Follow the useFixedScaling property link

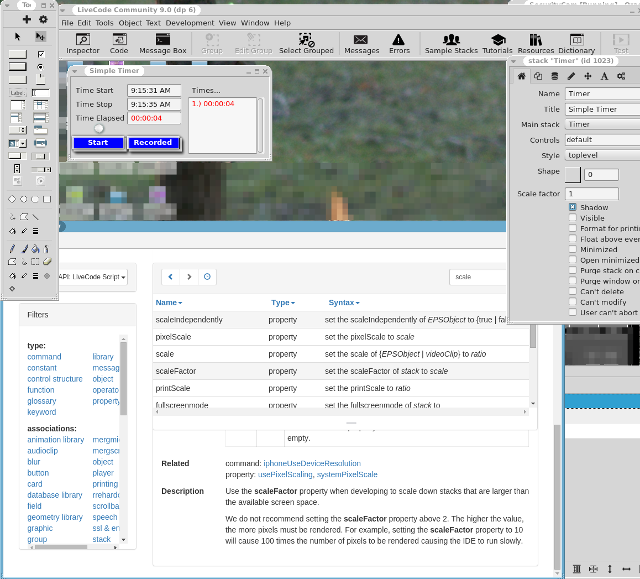287,474
